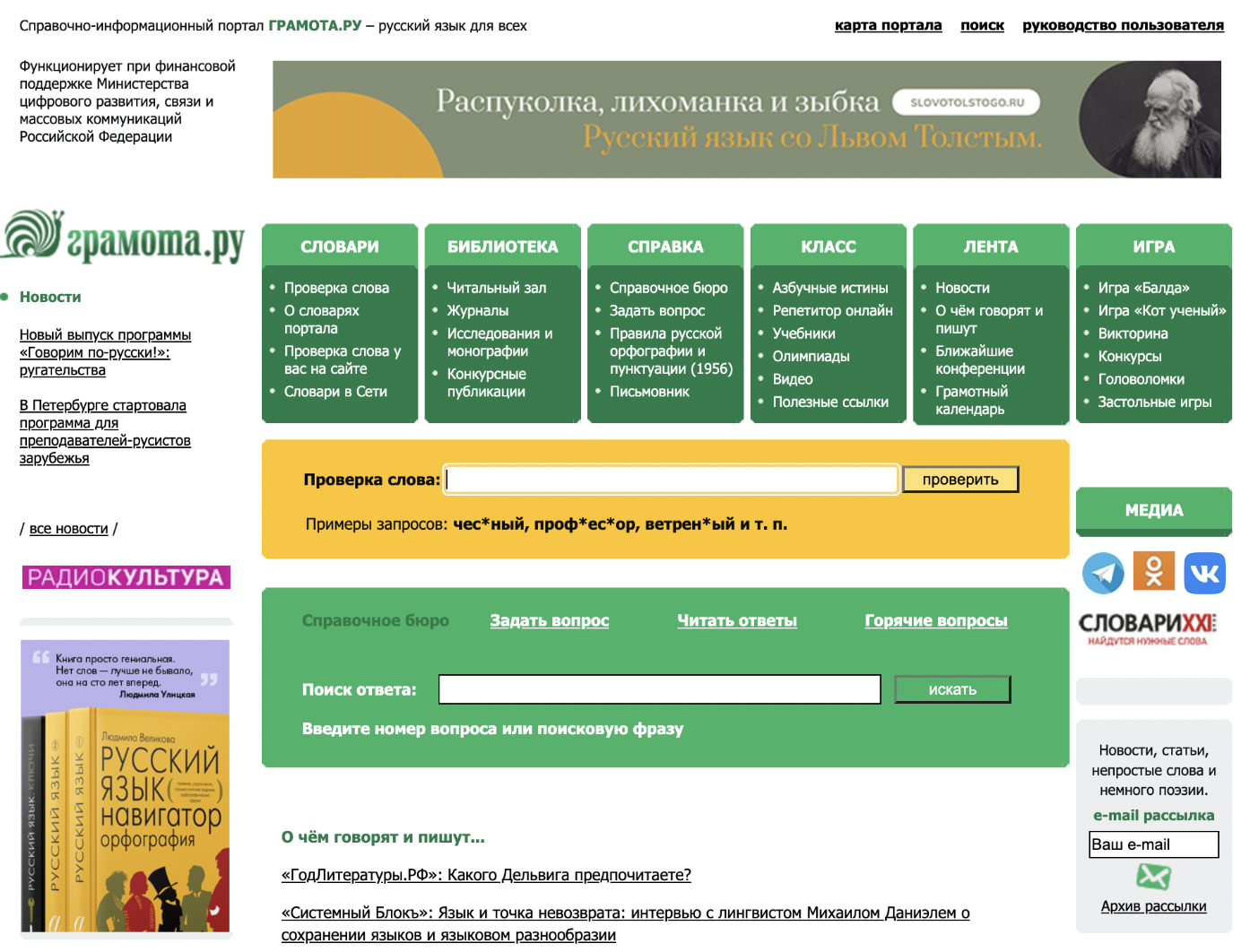Open Новости heading in left sidebar

[50, 297]
